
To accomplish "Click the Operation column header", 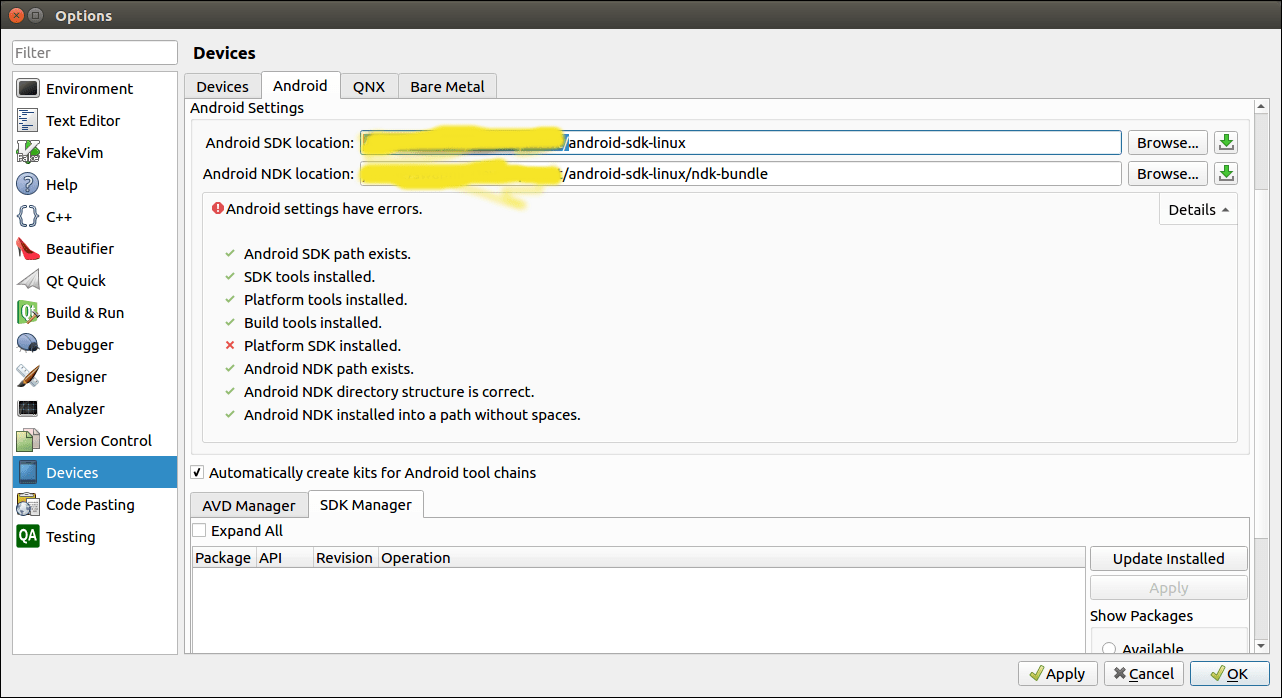I will pyautogui.click(x=731, y=558).
